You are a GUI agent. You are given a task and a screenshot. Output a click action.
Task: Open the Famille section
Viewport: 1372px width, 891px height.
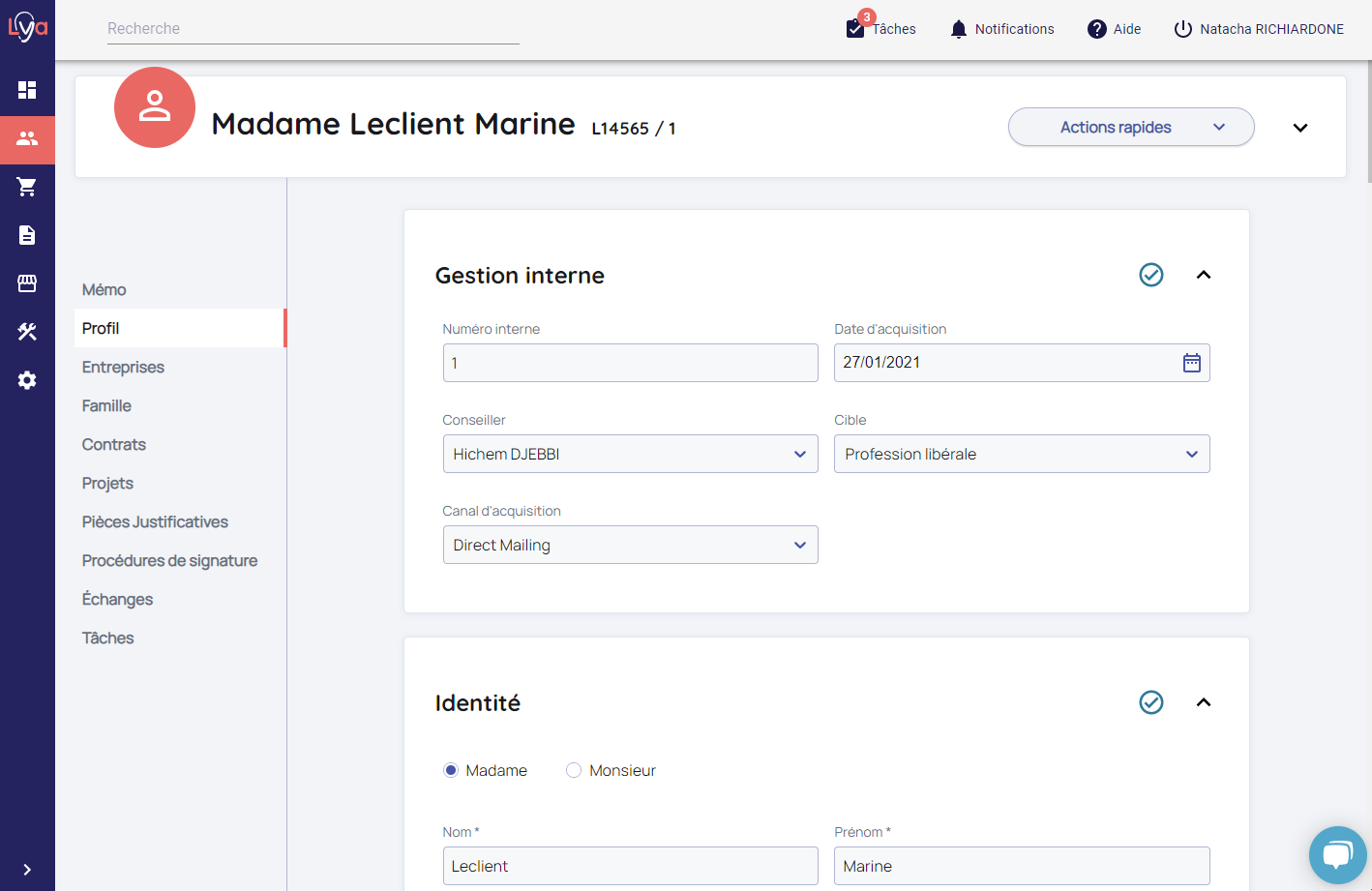tap(106, 405)
